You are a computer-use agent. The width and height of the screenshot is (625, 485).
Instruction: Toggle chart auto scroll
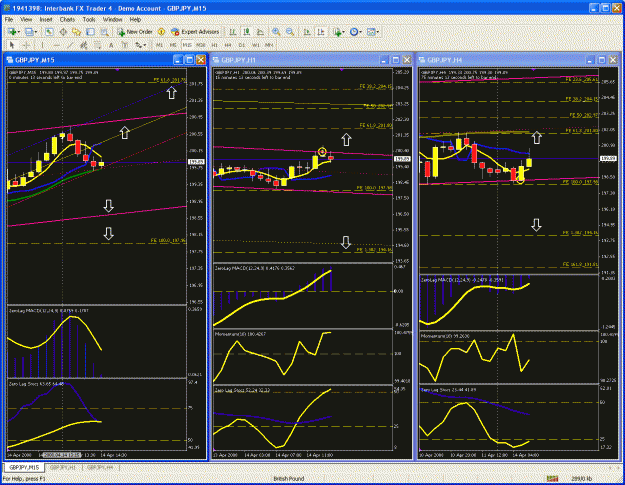coord(307,32)
